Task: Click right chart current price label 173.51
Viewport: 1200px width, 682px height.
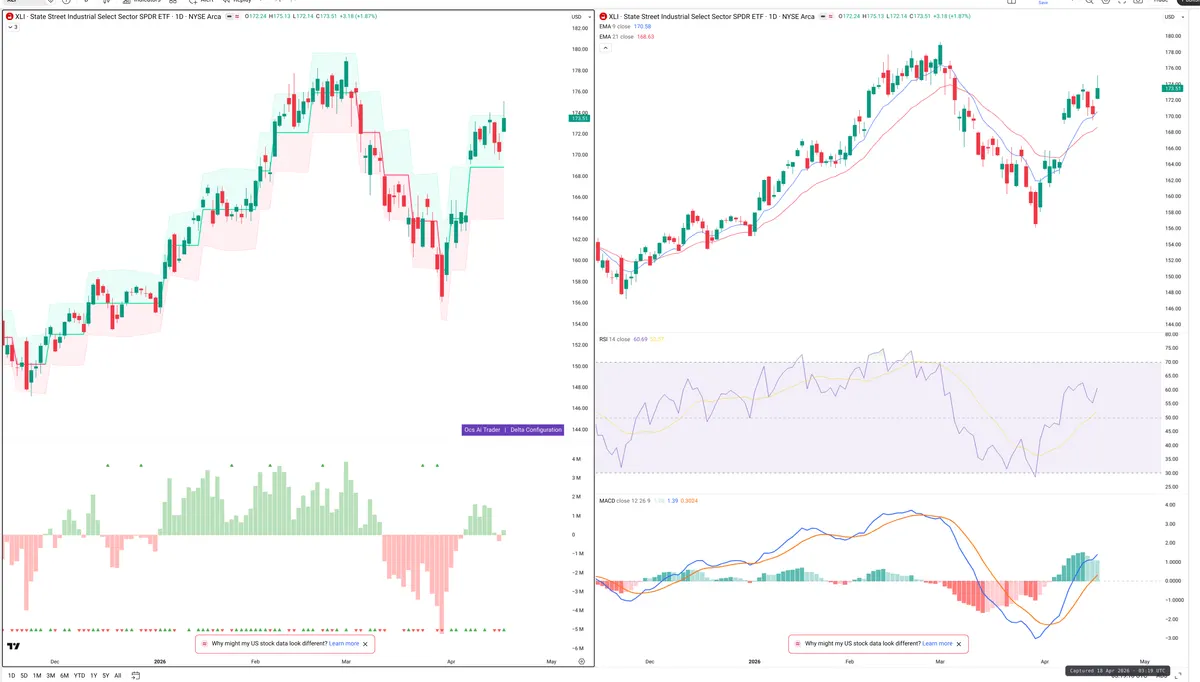Action: click(1172, 89)
